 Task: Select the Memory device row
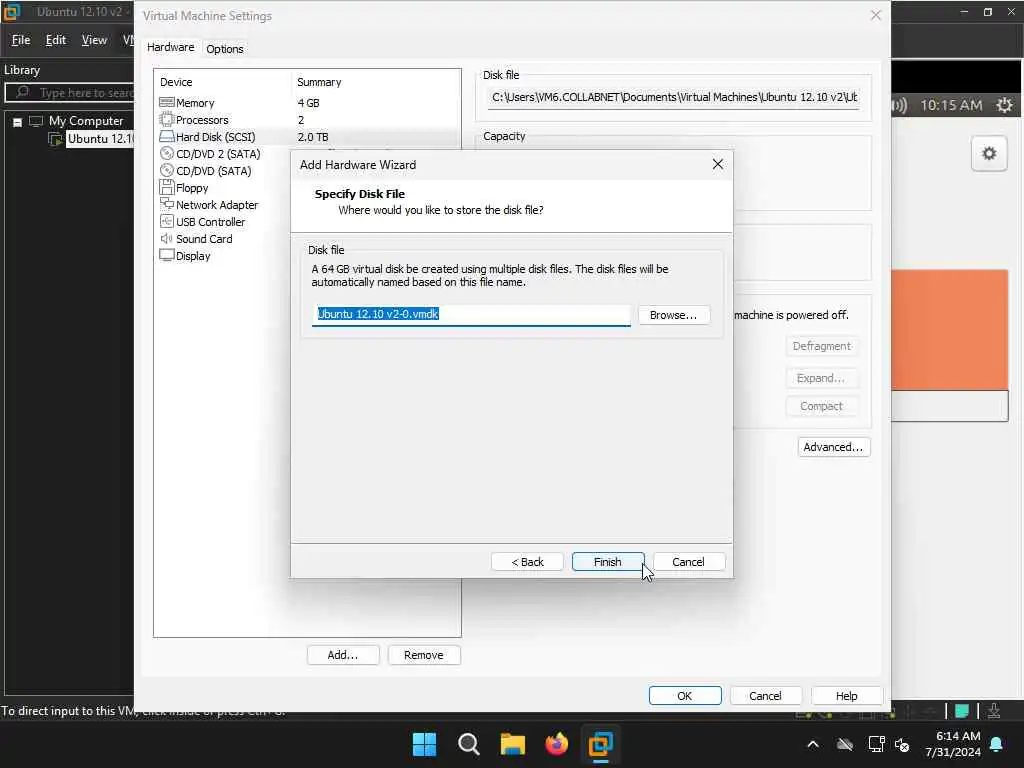[307, 103]
